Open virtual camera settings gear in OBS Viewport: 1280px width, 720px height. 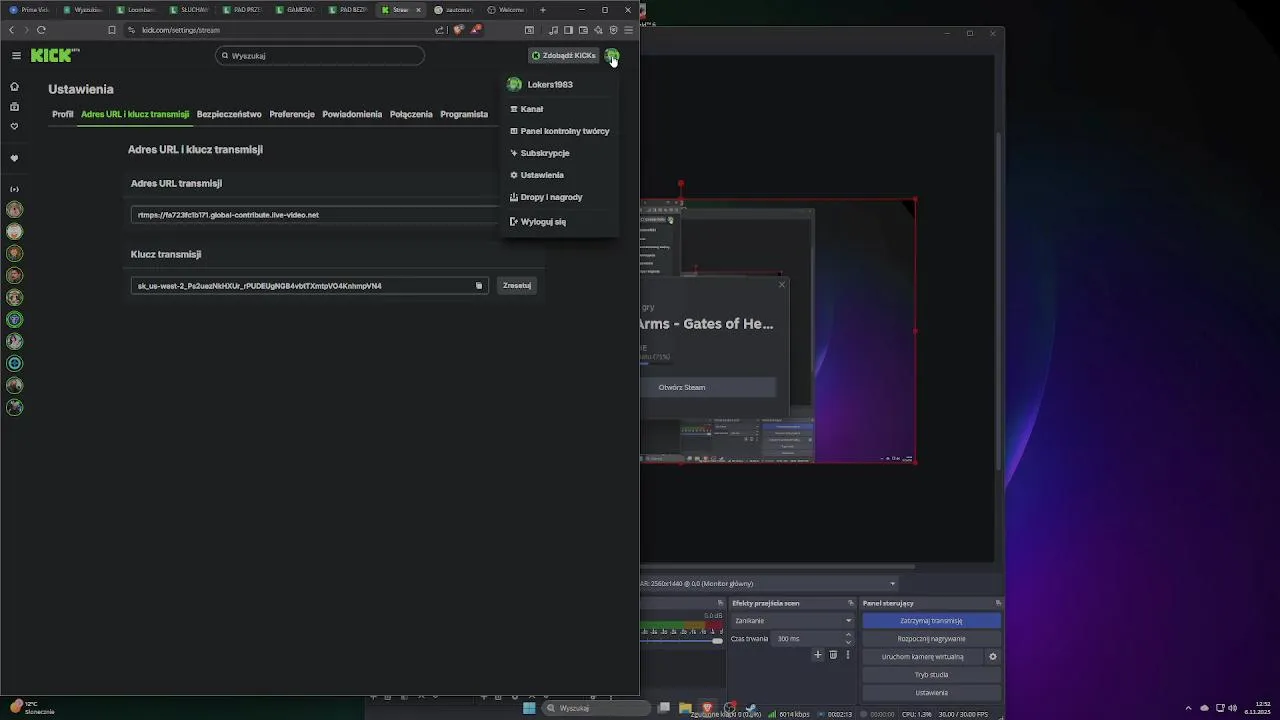click(x=993, y=657)
